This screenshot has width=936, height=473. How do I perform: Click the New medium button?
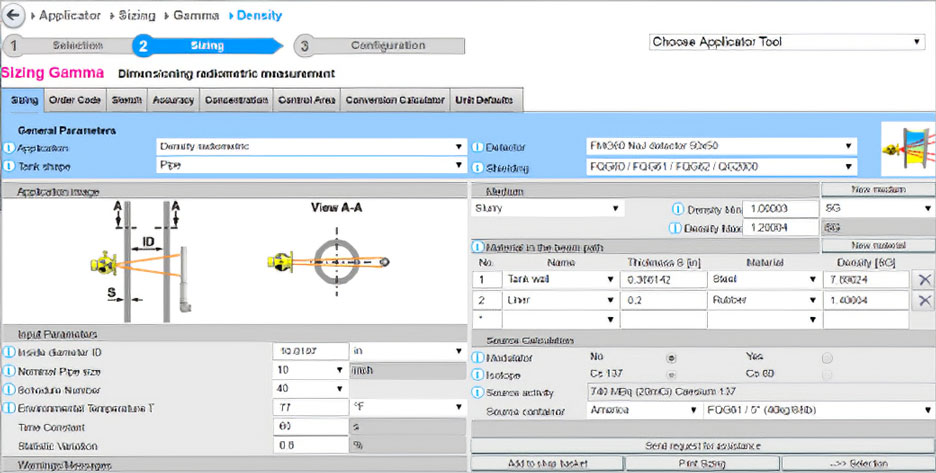[864, 189]
